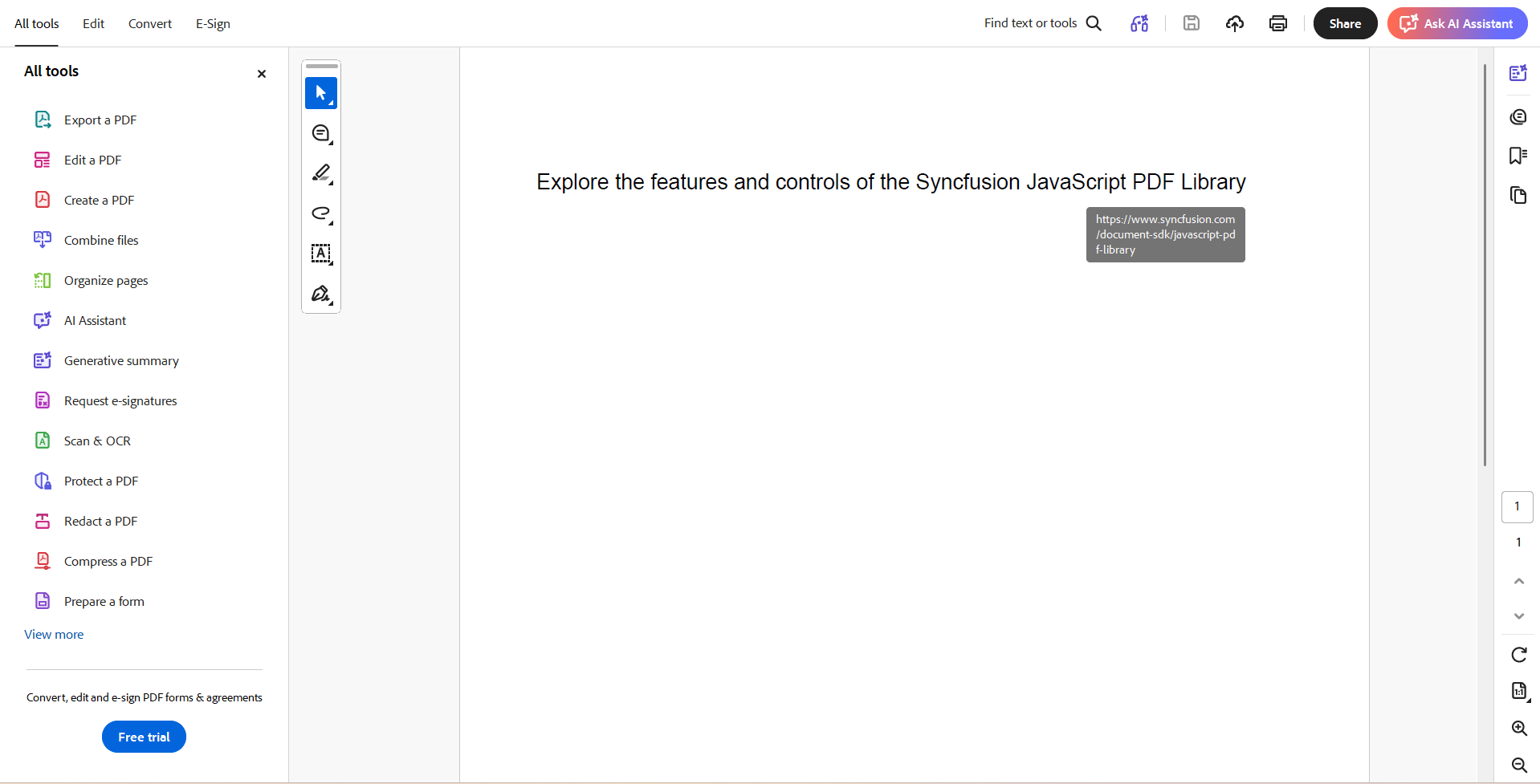This screenshot has width=1540, height=784.
Task: Click the Redact a PDF icon
Action: pos(43,521)
